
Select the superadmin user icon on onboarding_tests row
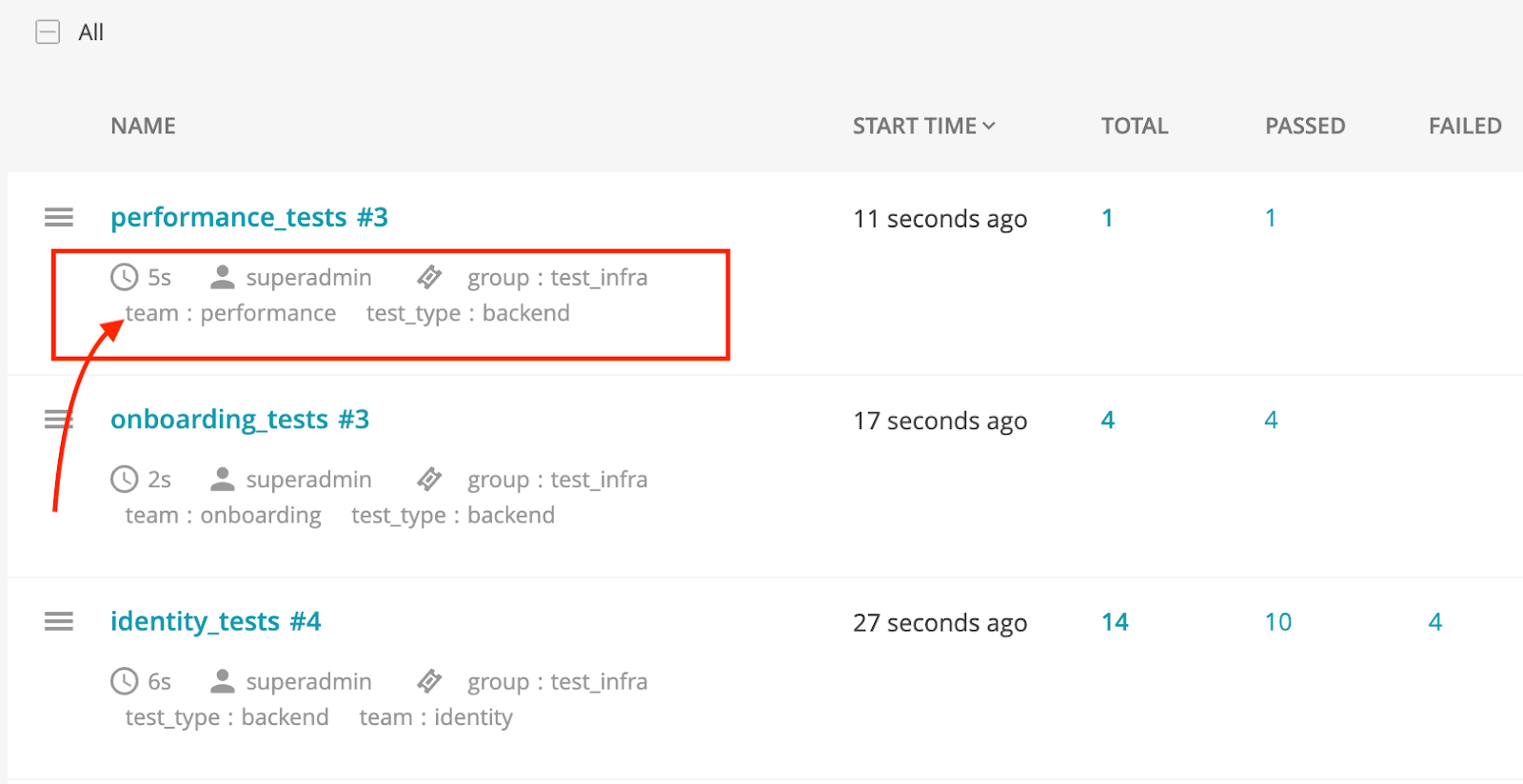223,479
